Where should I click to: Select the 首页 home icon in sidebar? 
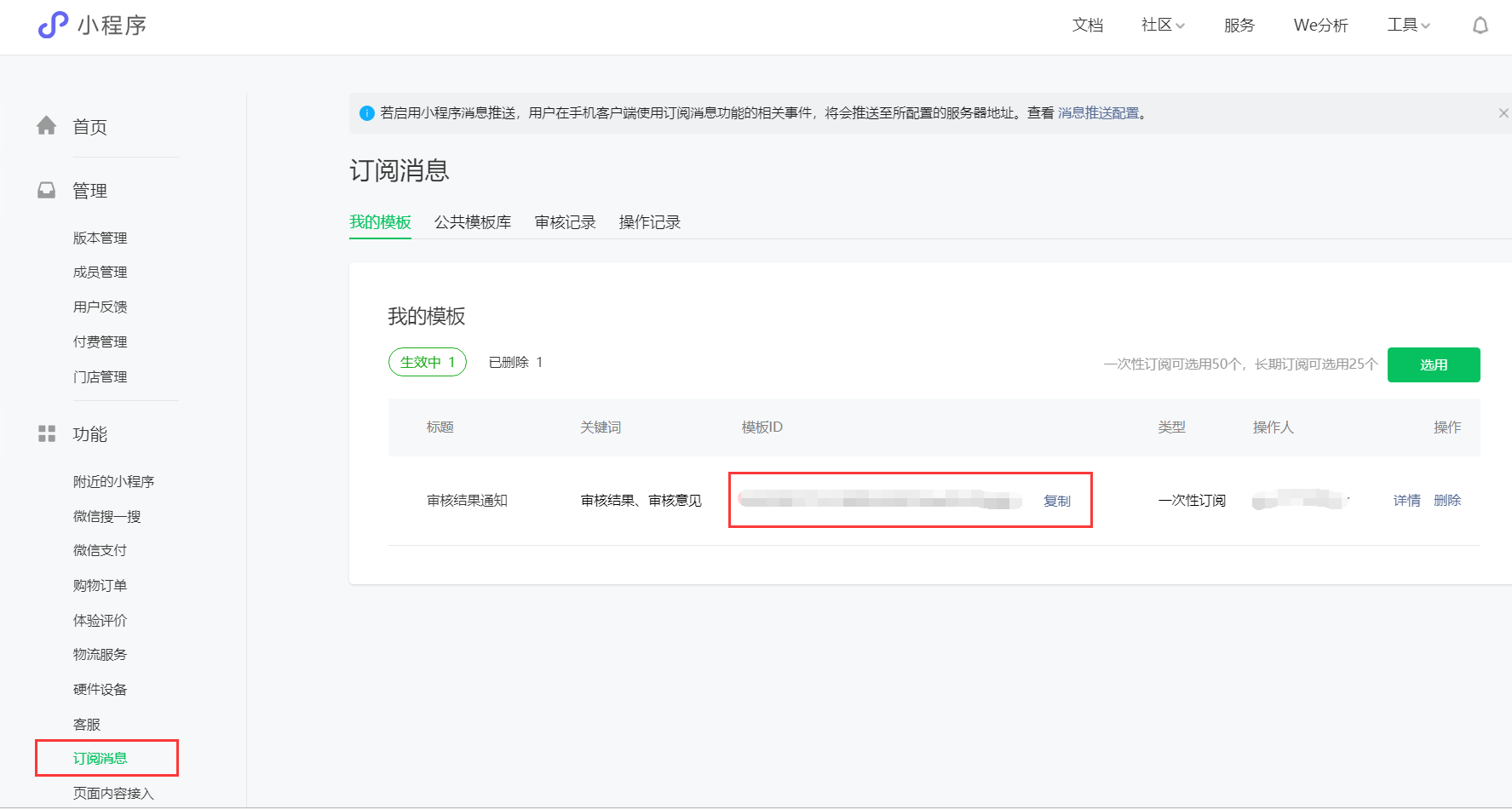[x=47, y=125]
